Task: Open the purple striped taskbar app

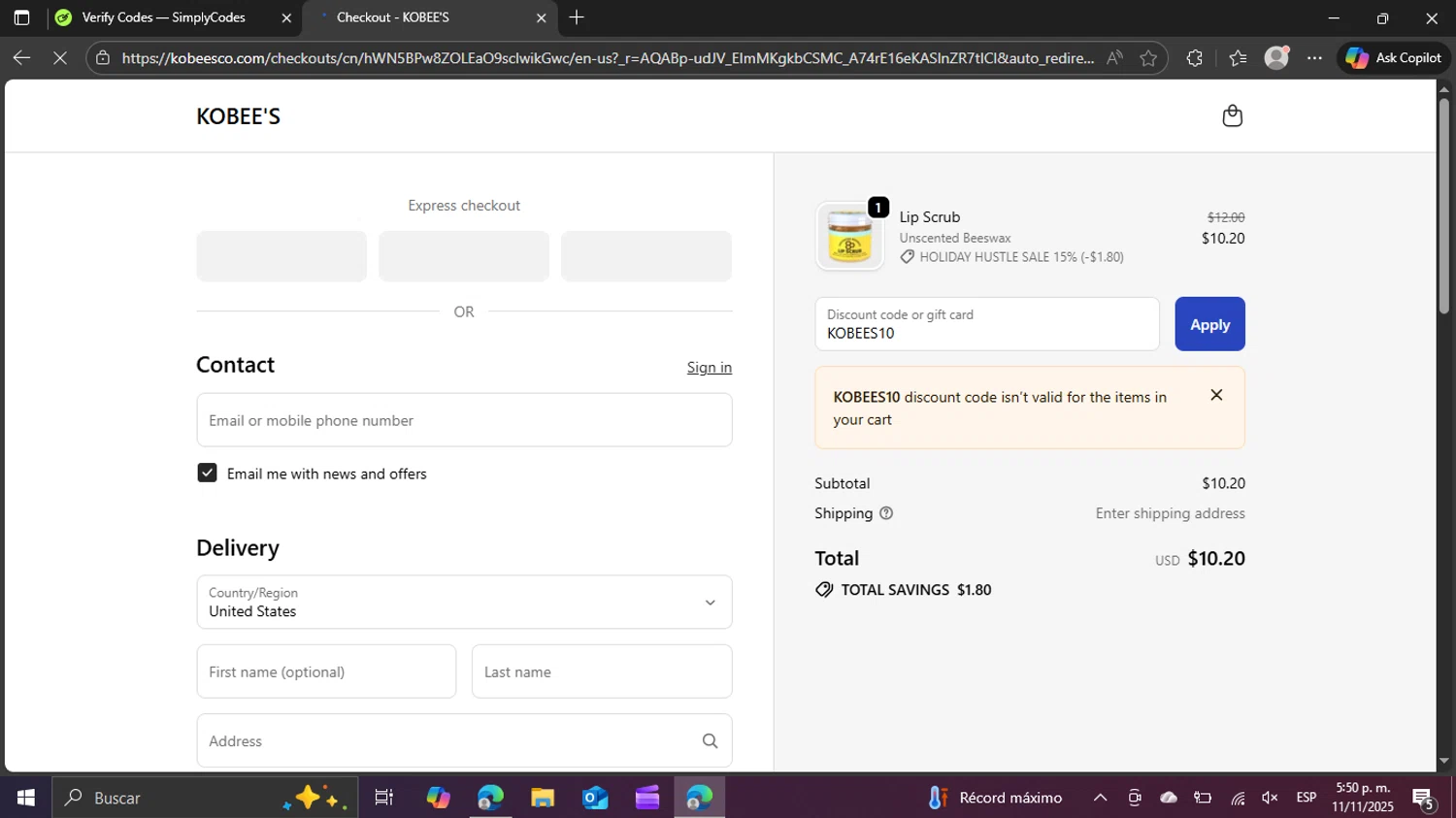Action: coord(647,798)
